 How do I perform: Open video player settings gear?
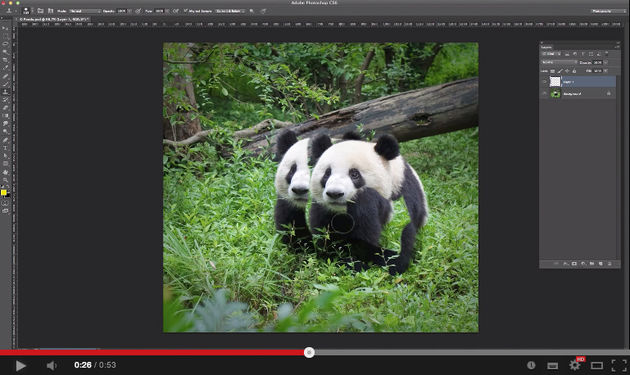575,365
